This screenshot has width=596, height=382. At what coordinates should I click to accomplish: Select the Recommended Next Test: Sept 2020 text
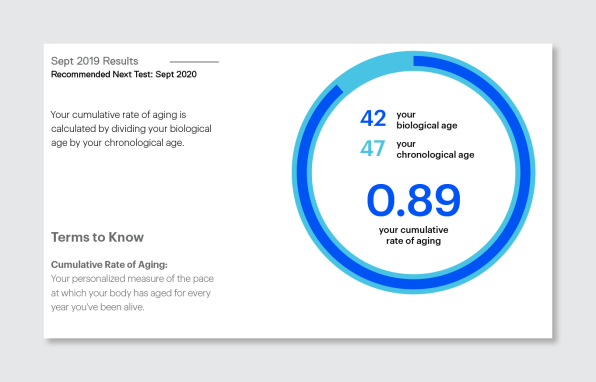click(124, 74)
